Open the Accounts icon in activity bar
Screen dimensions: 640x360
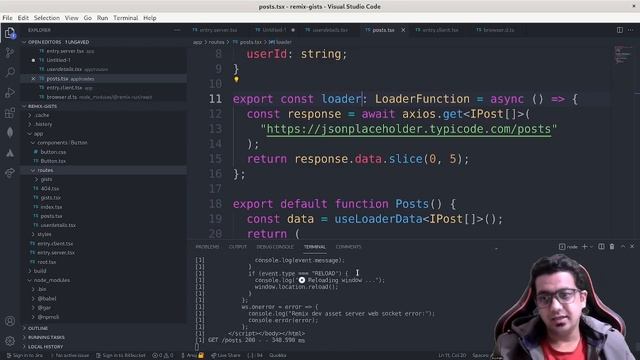pos(10,321)
